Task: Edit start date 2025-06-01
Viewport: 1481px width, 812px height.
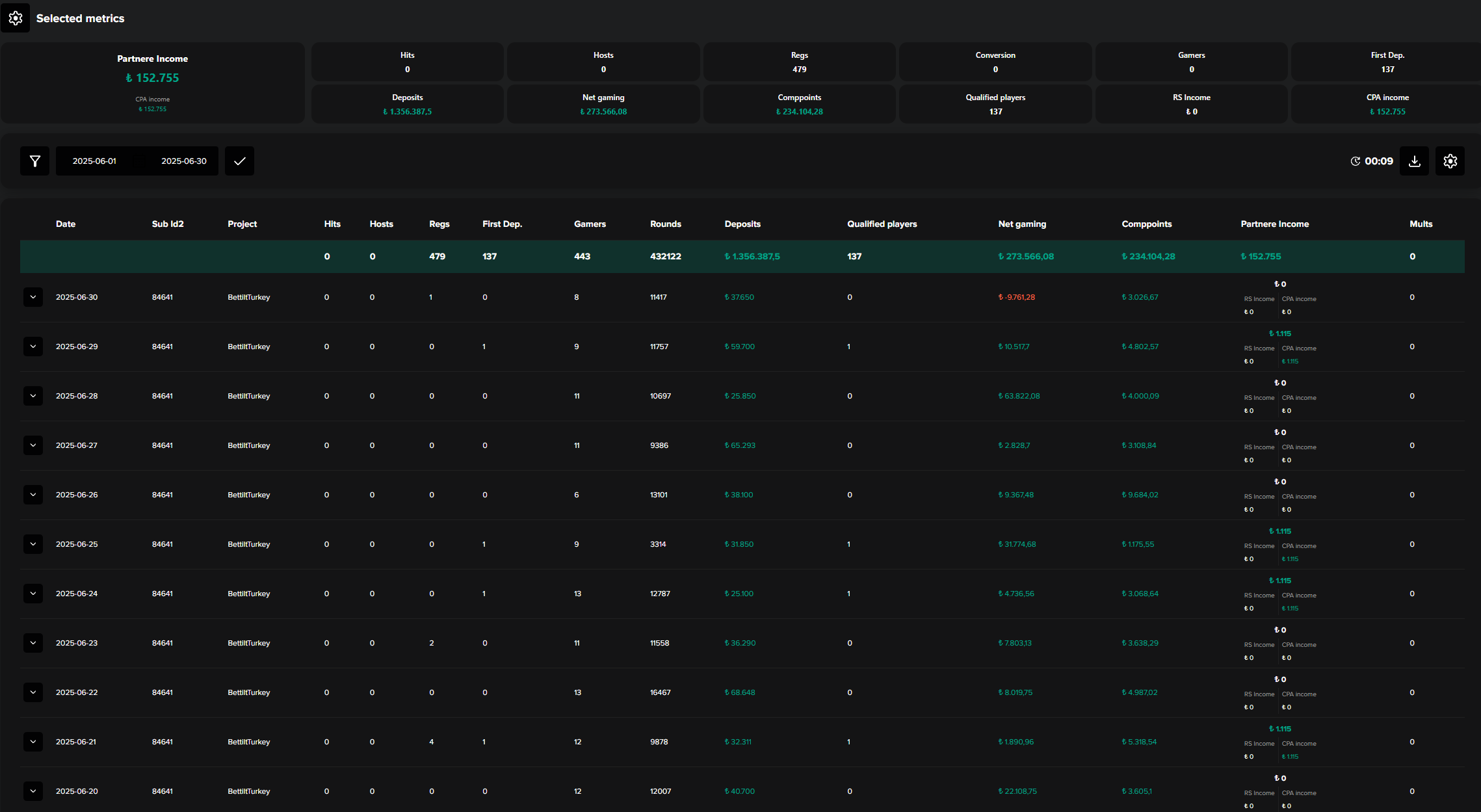Action: point(94,161)
